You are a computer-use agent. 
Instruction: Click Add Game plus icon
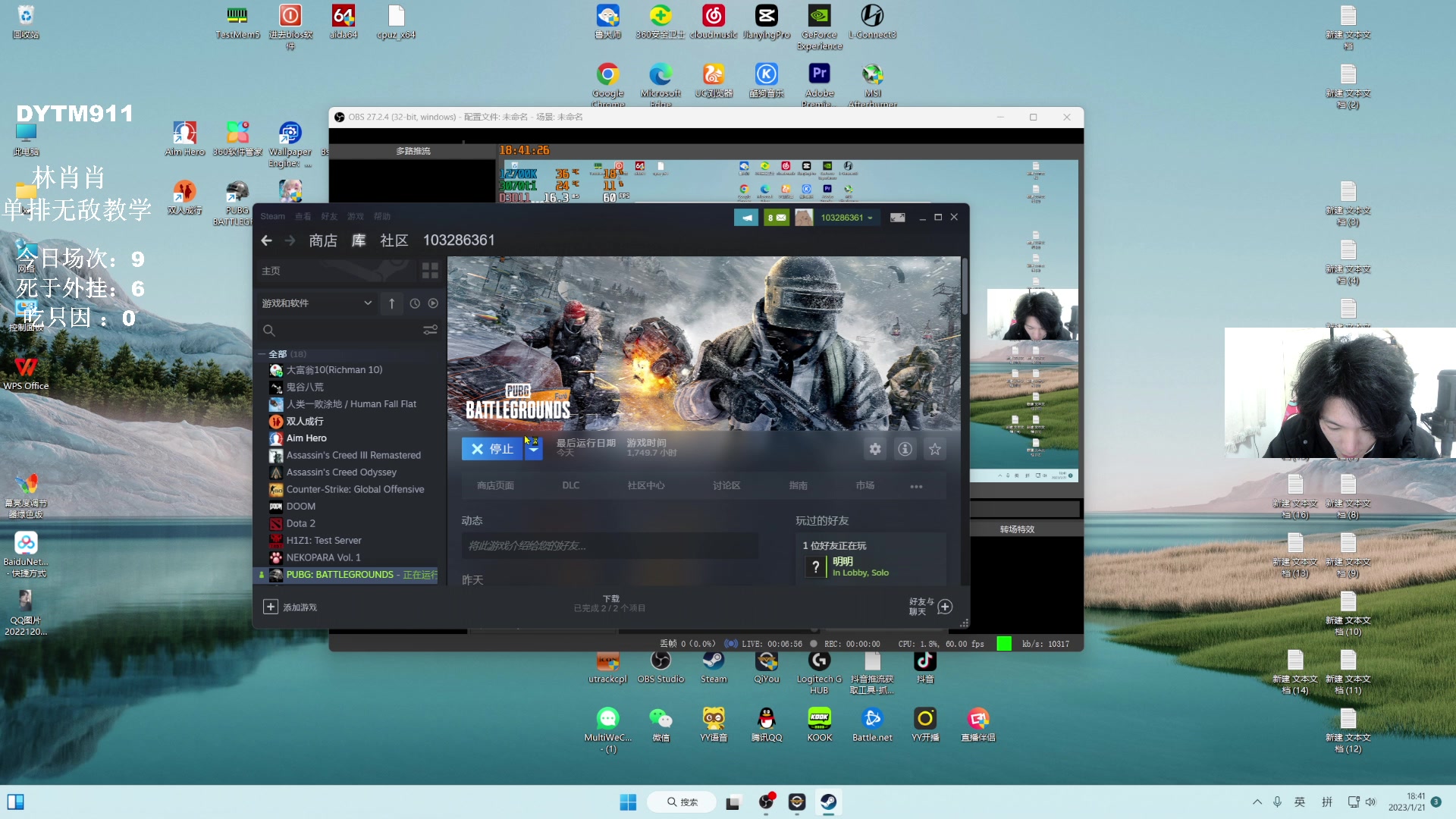tap(271, 607)
